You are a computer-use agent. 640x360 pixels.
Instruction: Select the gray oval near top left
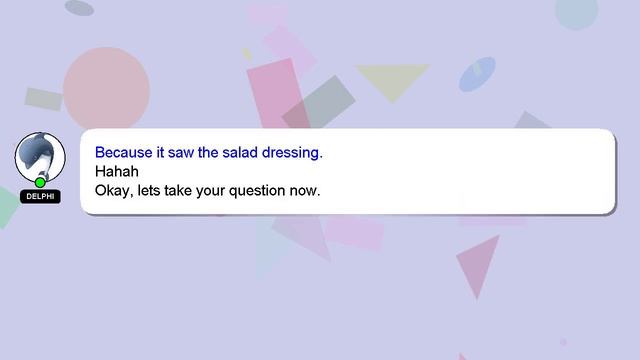(x=79, y=8)
